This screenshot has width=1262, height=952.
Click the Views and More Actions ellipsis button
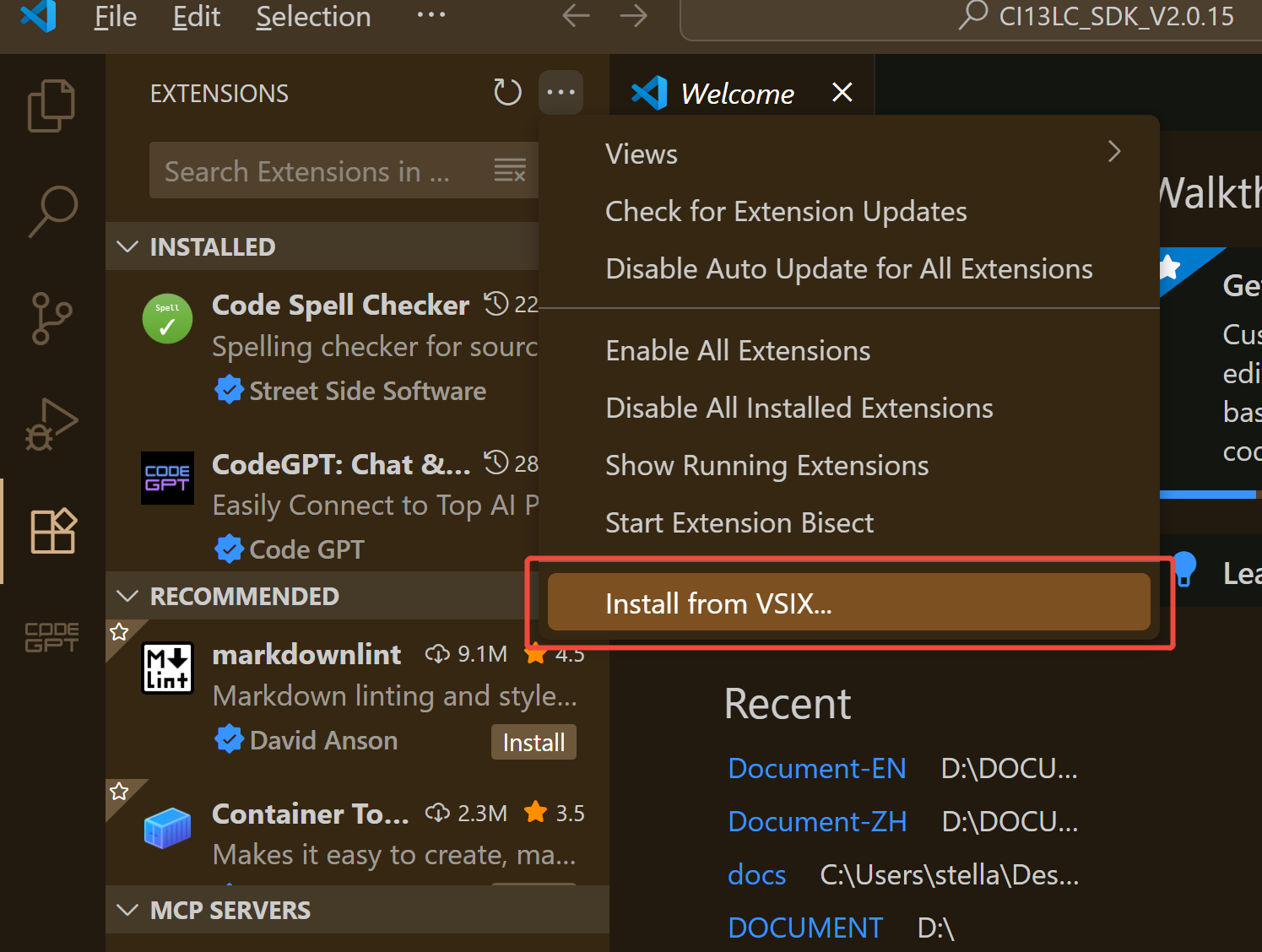point(561,93)
